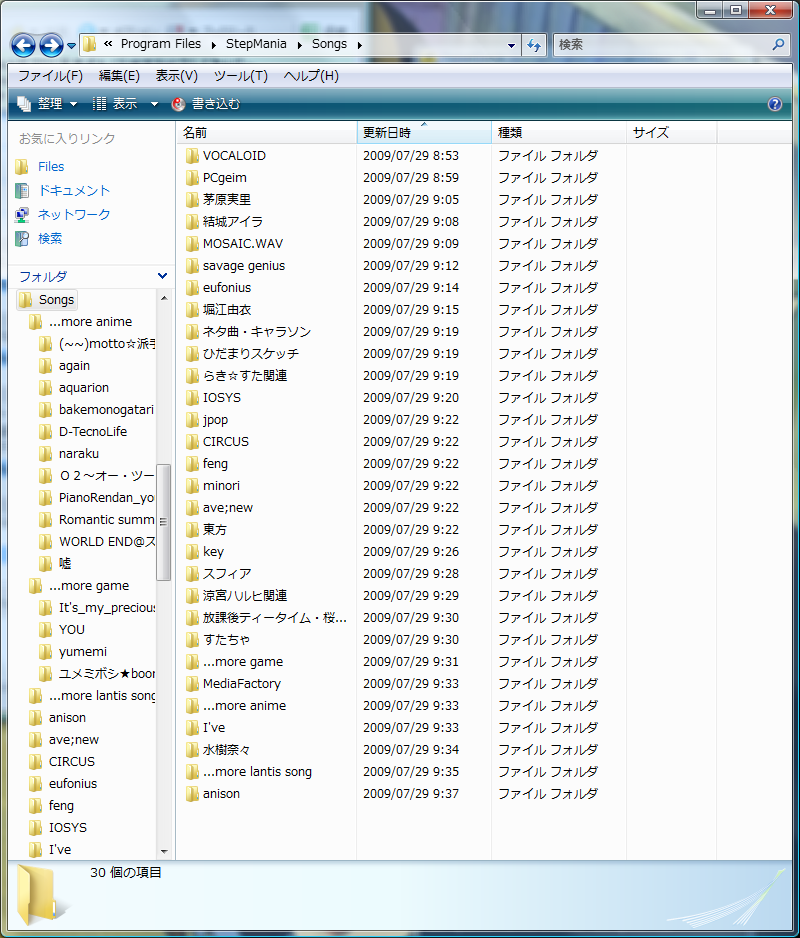Select the MediaFactory folder icon
This screenshot has width=800, height=938.
pos(191,684)
